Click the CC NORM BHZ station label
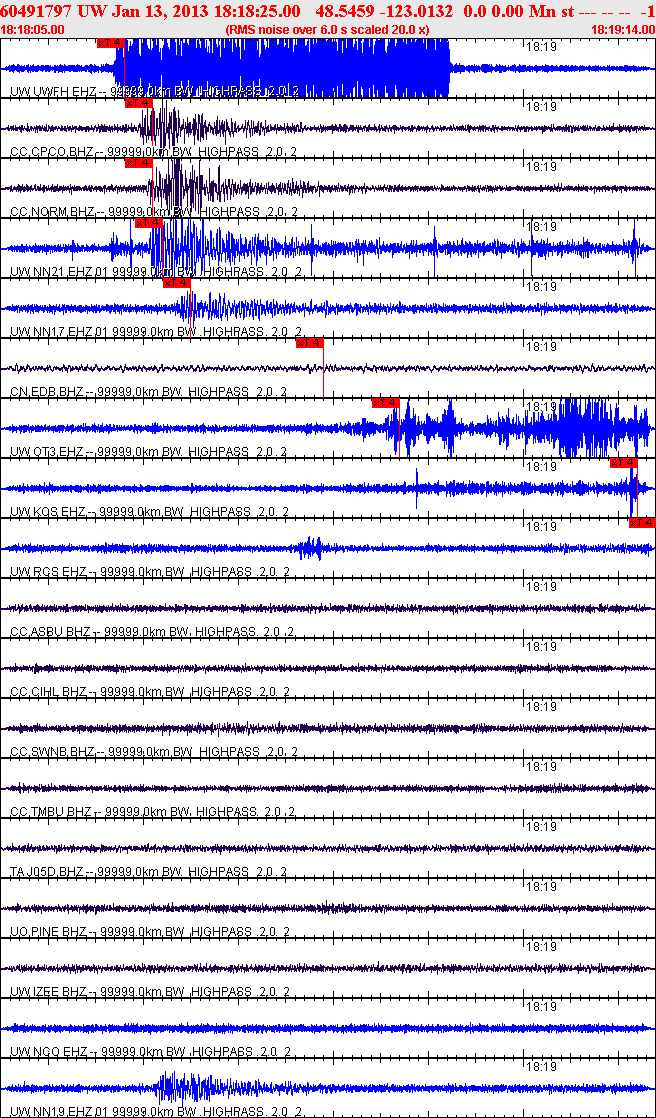The height and width of the screenshot is (1118, 656). pos(154,212)
